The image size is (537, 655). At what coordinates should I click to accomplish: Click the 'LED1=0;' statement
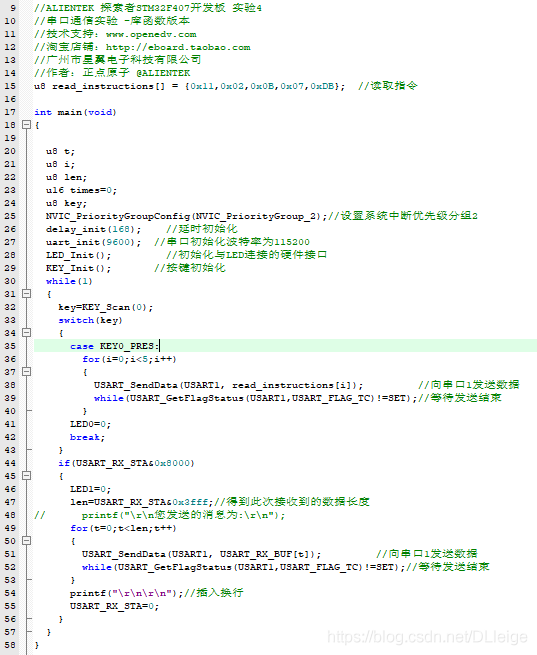(x=91, y=489)
